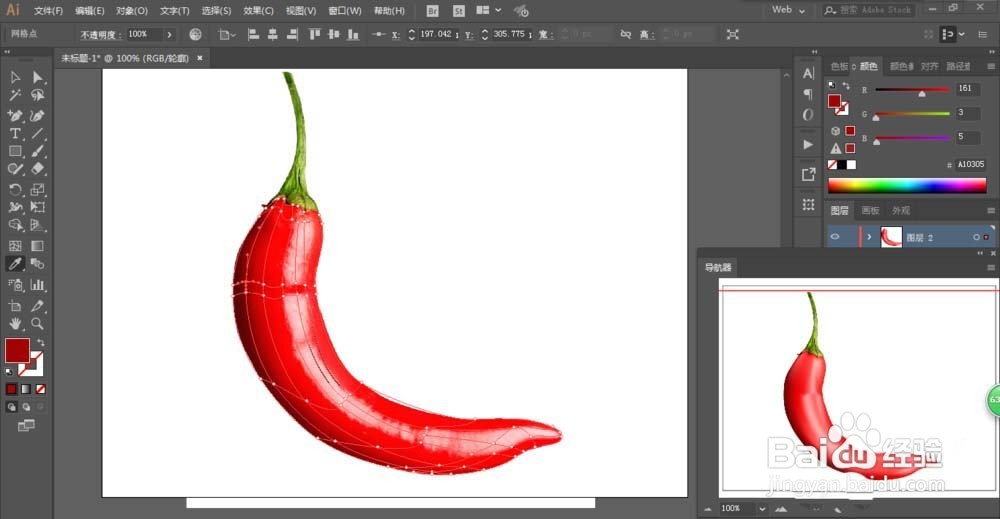
Task: Click the 不透明度 opacity label link
Action: (x=101, y=34)
